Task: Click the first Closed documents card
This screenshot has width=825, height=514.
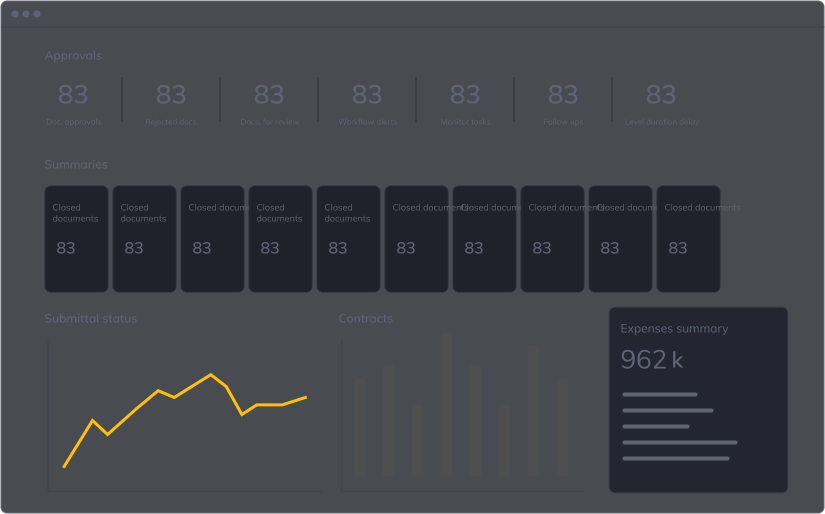Action: [x=76, y=238]
